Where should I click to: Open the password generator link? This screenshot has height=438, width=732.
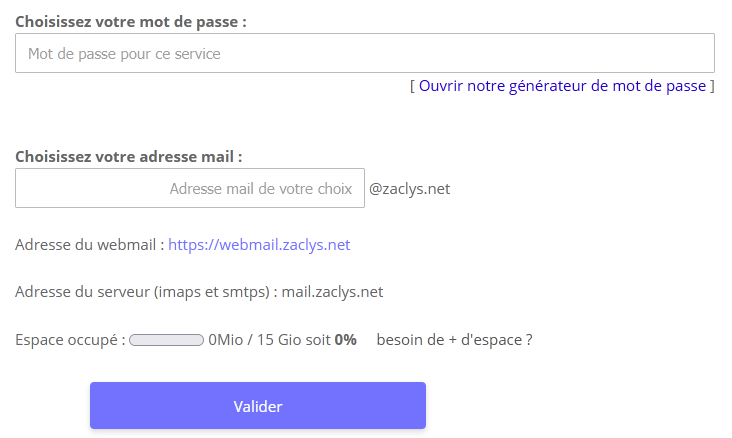562,86
